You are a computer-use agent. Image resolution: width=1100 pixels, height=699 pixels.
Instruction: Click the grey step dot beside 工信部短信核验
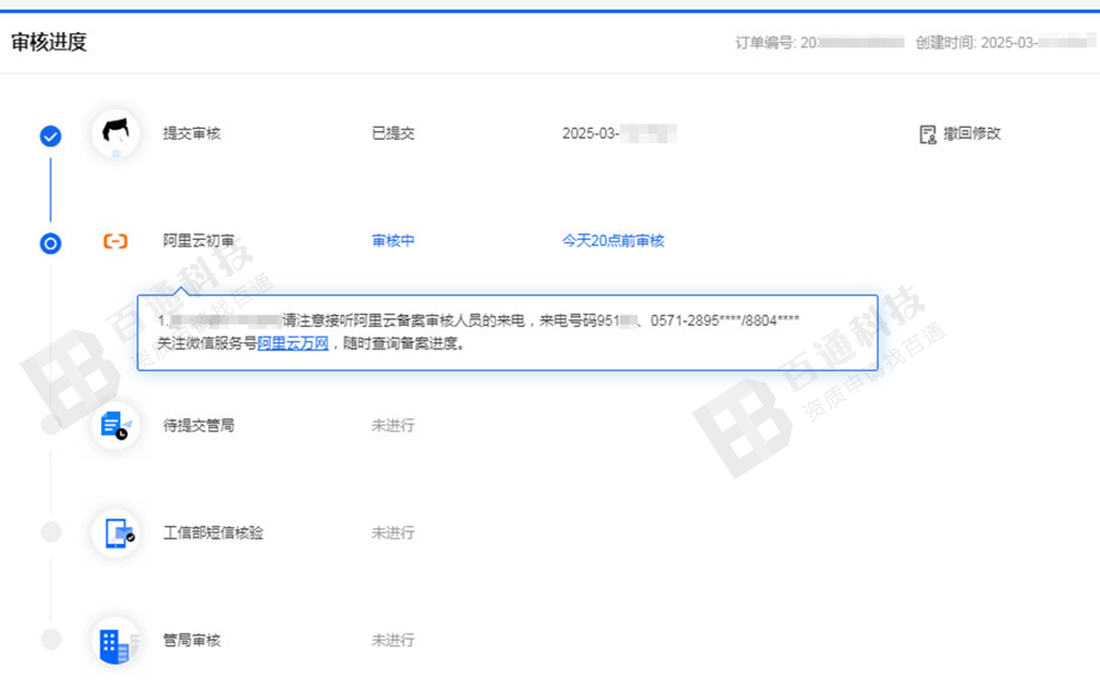point(51,533)
